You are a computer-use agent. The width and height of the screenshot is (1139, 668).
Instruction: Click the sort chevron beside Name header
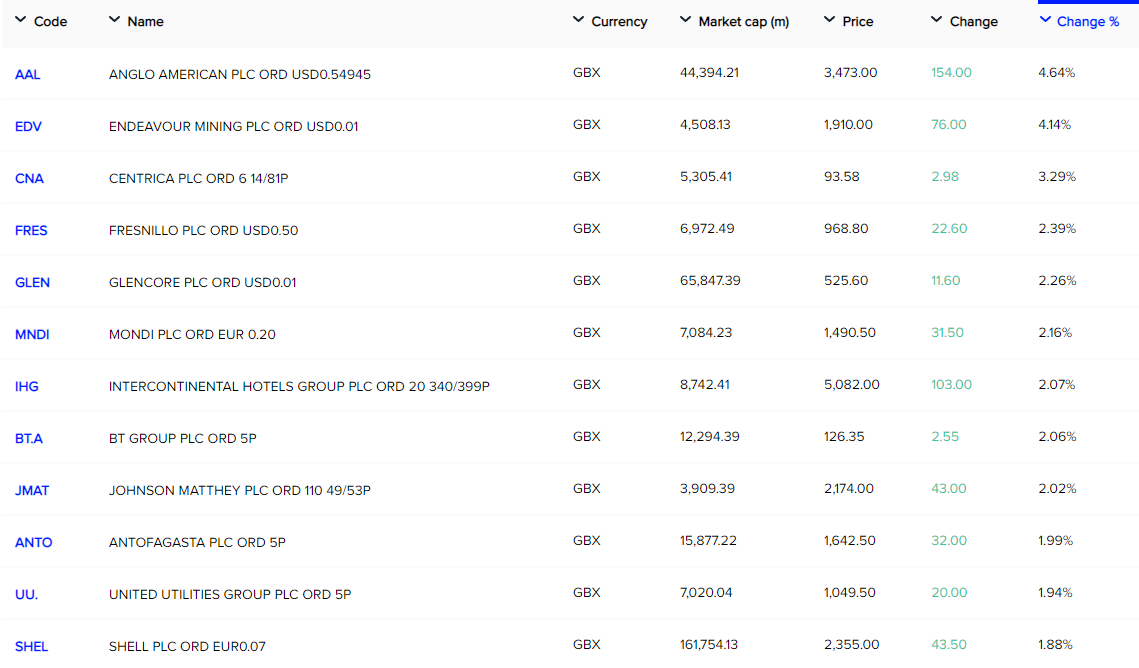coord(114,20)
